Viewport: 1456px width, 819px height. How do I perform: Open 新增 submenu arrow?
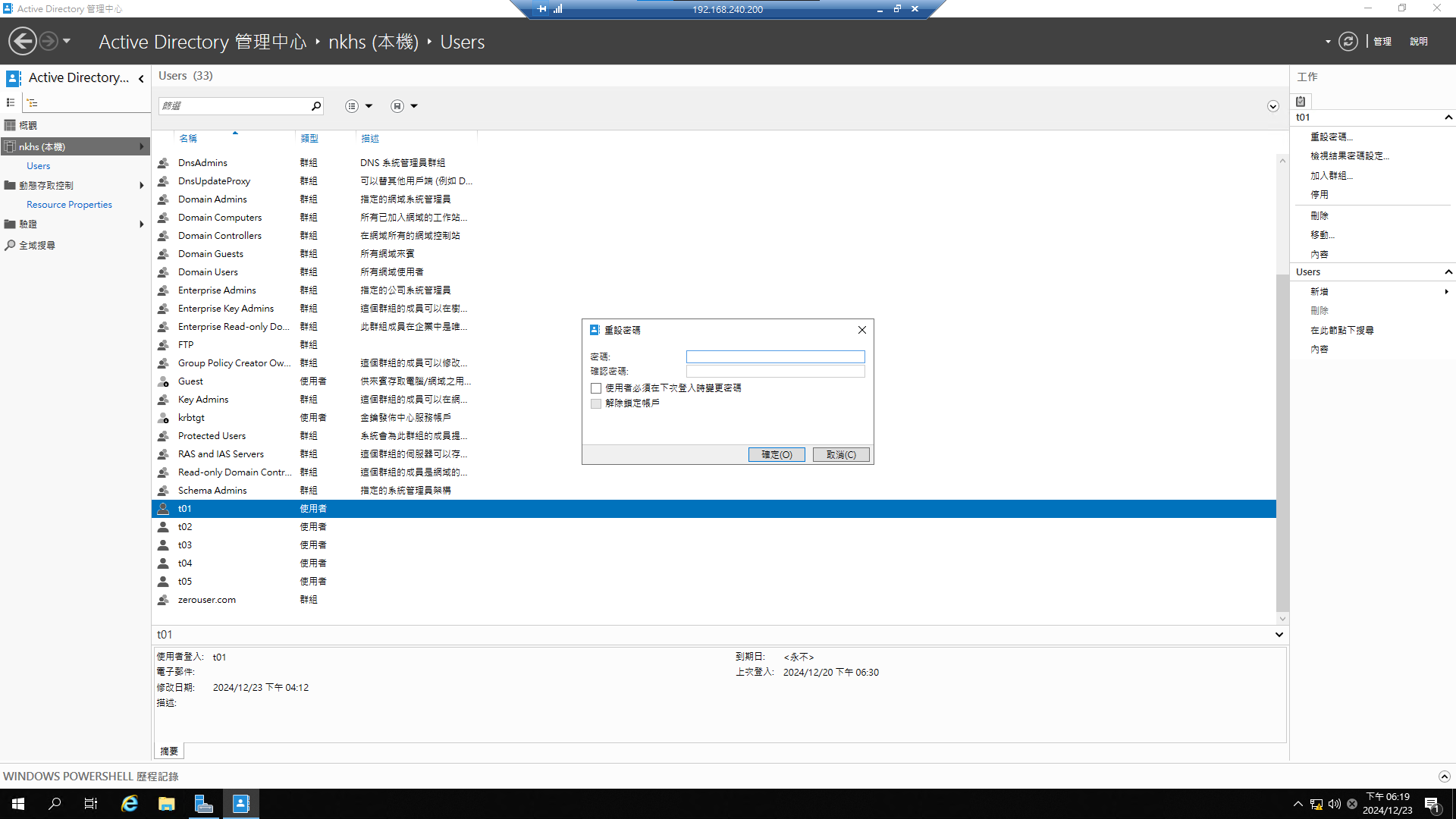click(x=1446, y=292)
